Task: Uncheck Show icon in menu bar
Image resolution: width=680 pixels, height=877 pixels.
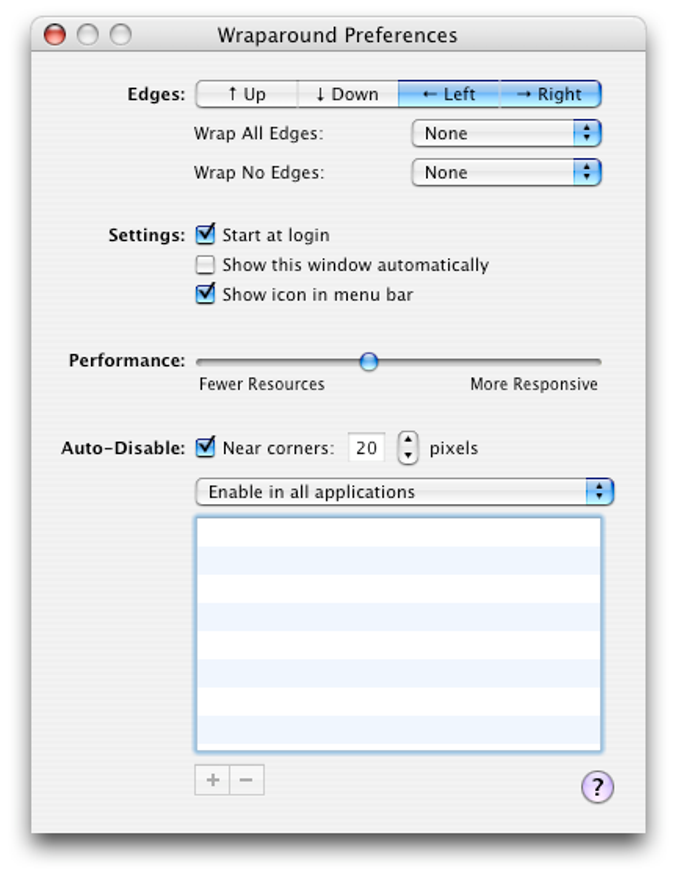Action: pos(205,294)
